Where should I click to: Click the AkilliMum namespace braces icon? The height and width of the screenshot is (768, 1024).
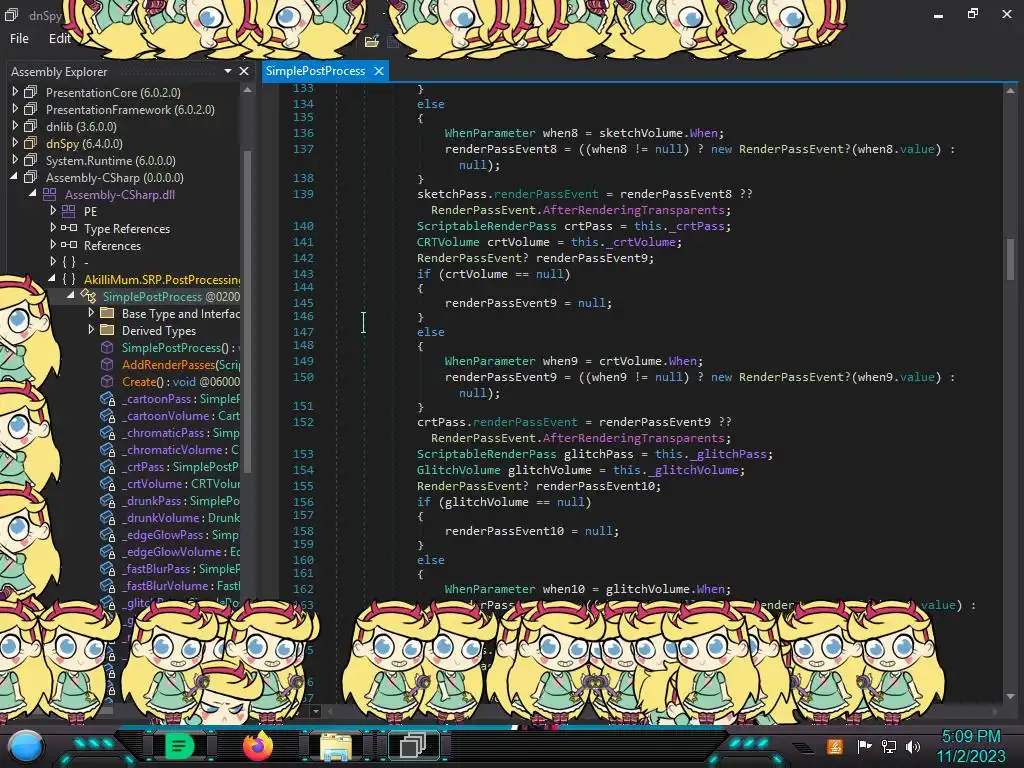point(69,280)
